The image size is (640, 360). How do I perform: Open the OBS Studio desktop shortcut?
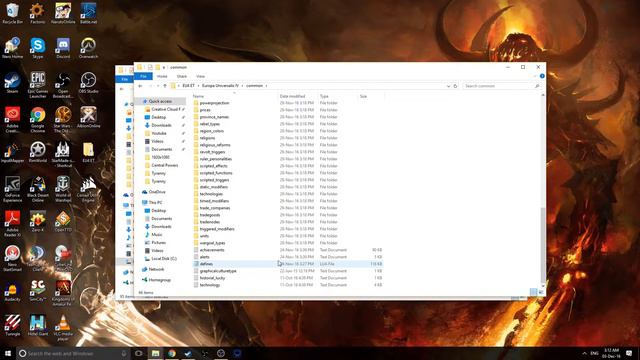(x=88, y=83)
